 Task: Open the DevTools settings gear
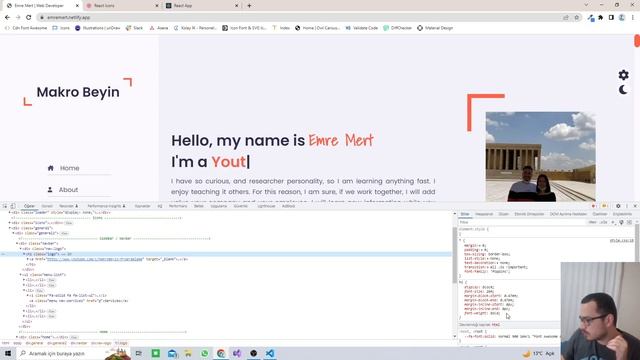(618, 206)
